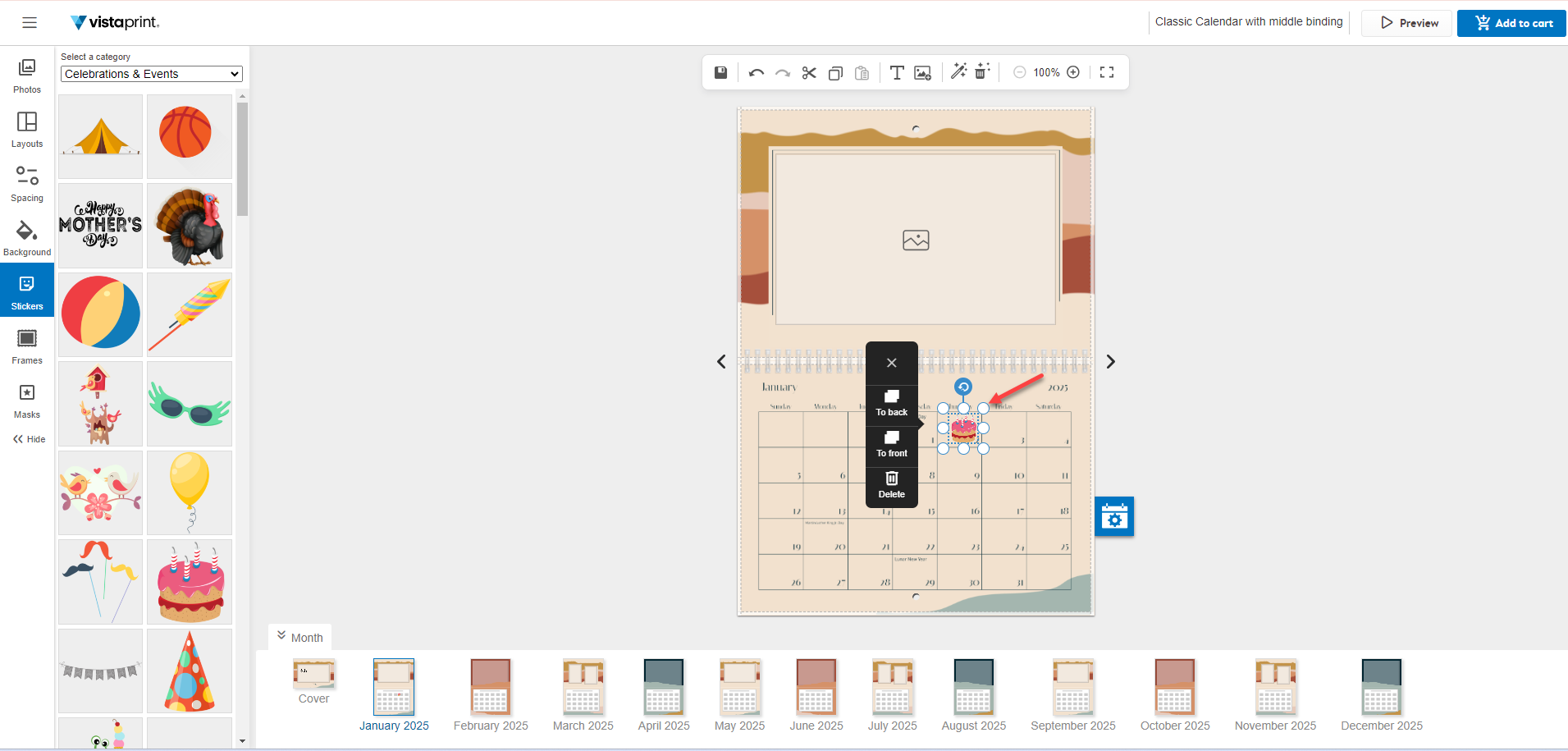Screen dimensions: 1568x751
Task: Choose the birthday cake sticker in panel
Action: click(x=190, y=582)
